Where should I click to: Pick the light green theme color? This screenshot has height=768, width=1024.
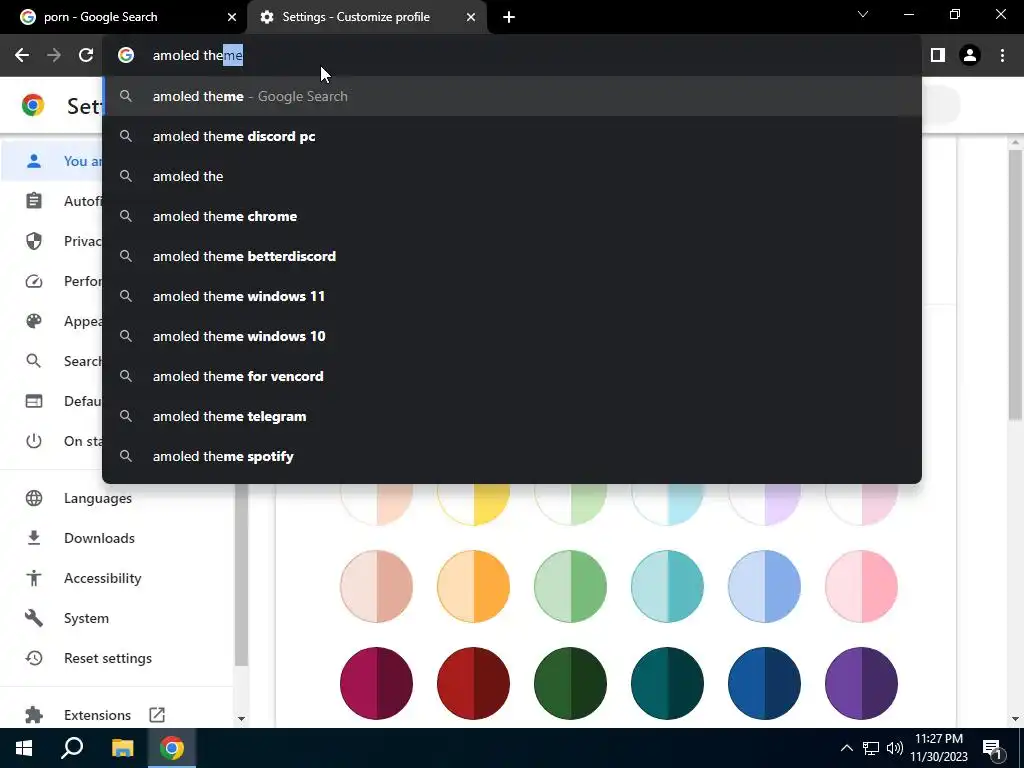570,586
